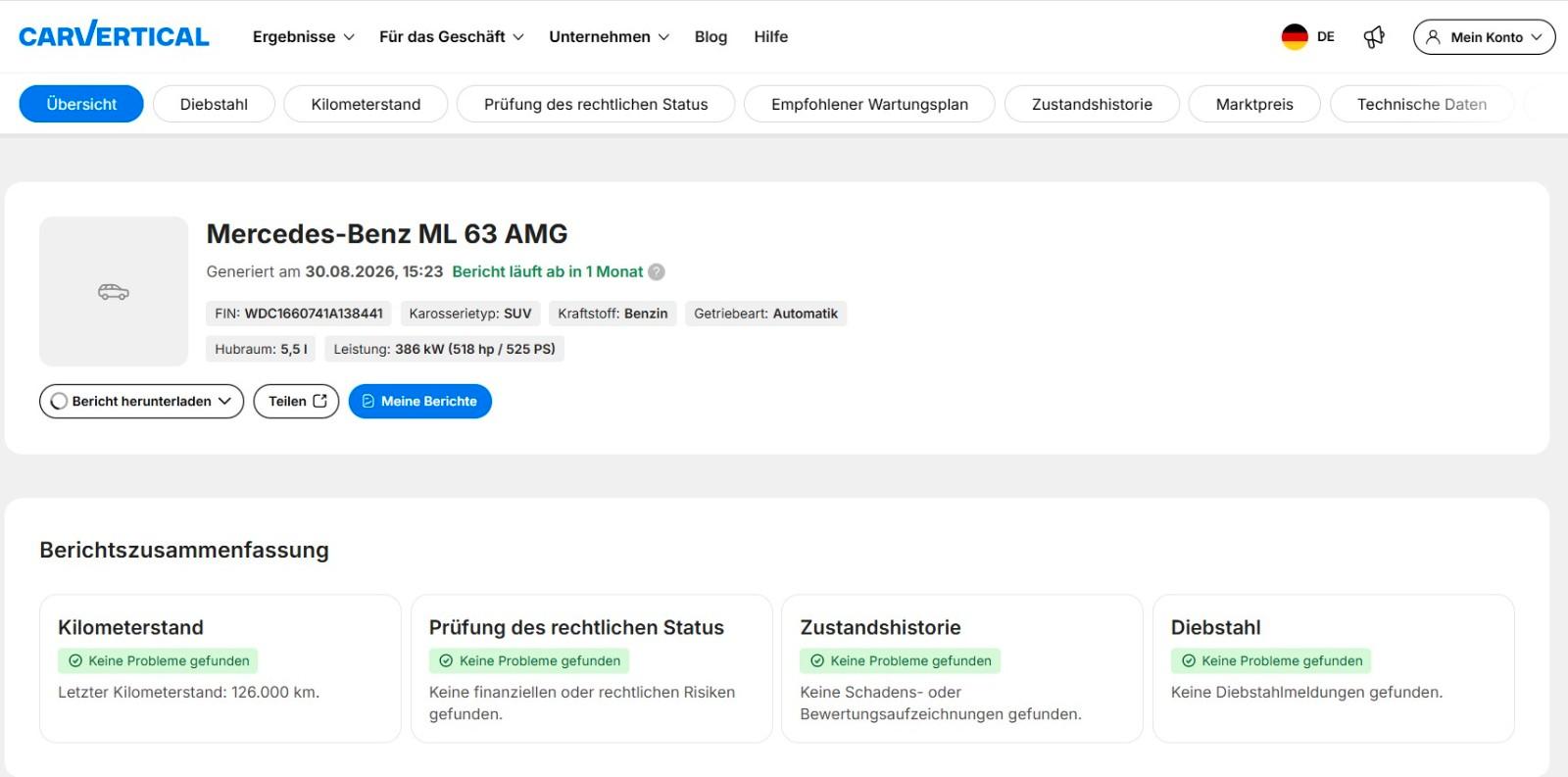This screenshot has width=1568, height=777.
Task: Switch to the Technische Daten tab
Action: tap(1421, 104)
